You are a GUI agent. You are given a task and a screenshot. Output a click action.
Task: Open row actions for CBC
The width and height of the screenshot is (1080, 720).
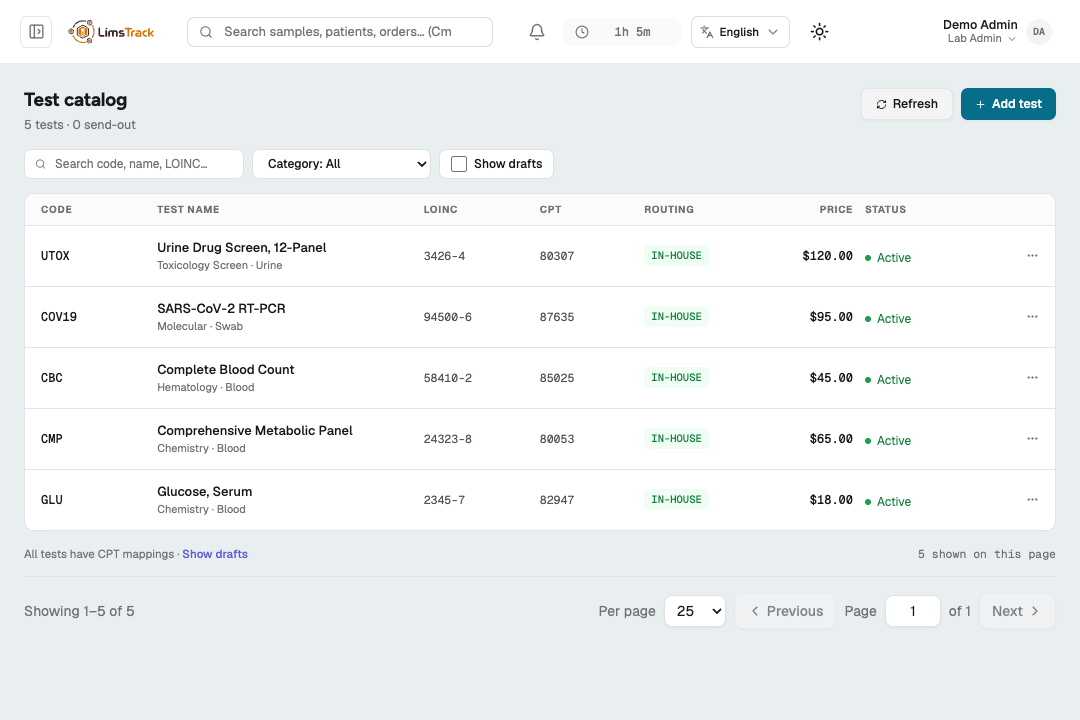pyautogui.click(x=1032, y=378)
